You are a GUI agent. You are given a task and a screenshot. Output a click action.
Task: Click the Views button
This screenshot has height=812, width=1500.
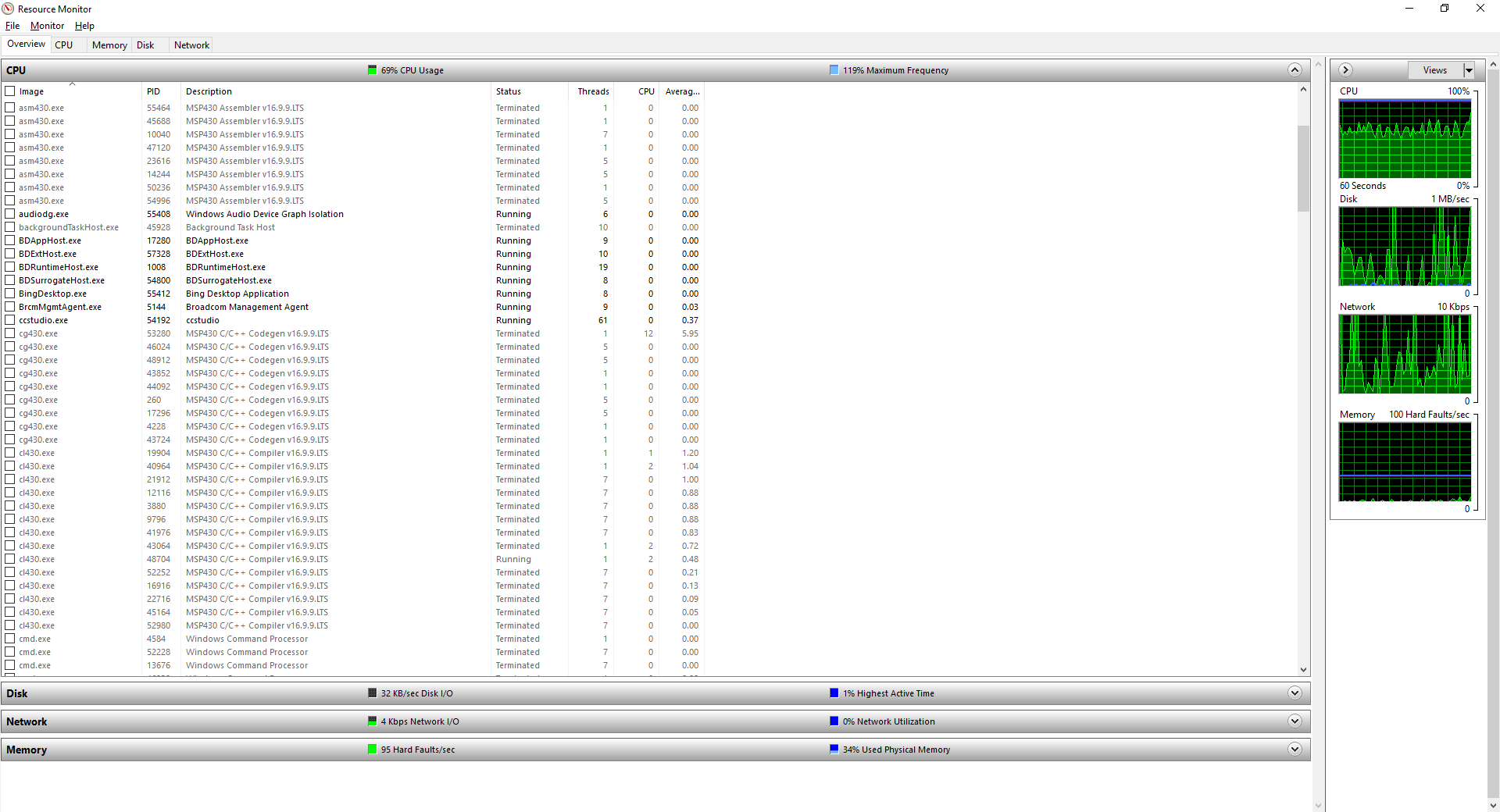(1435, 70)
